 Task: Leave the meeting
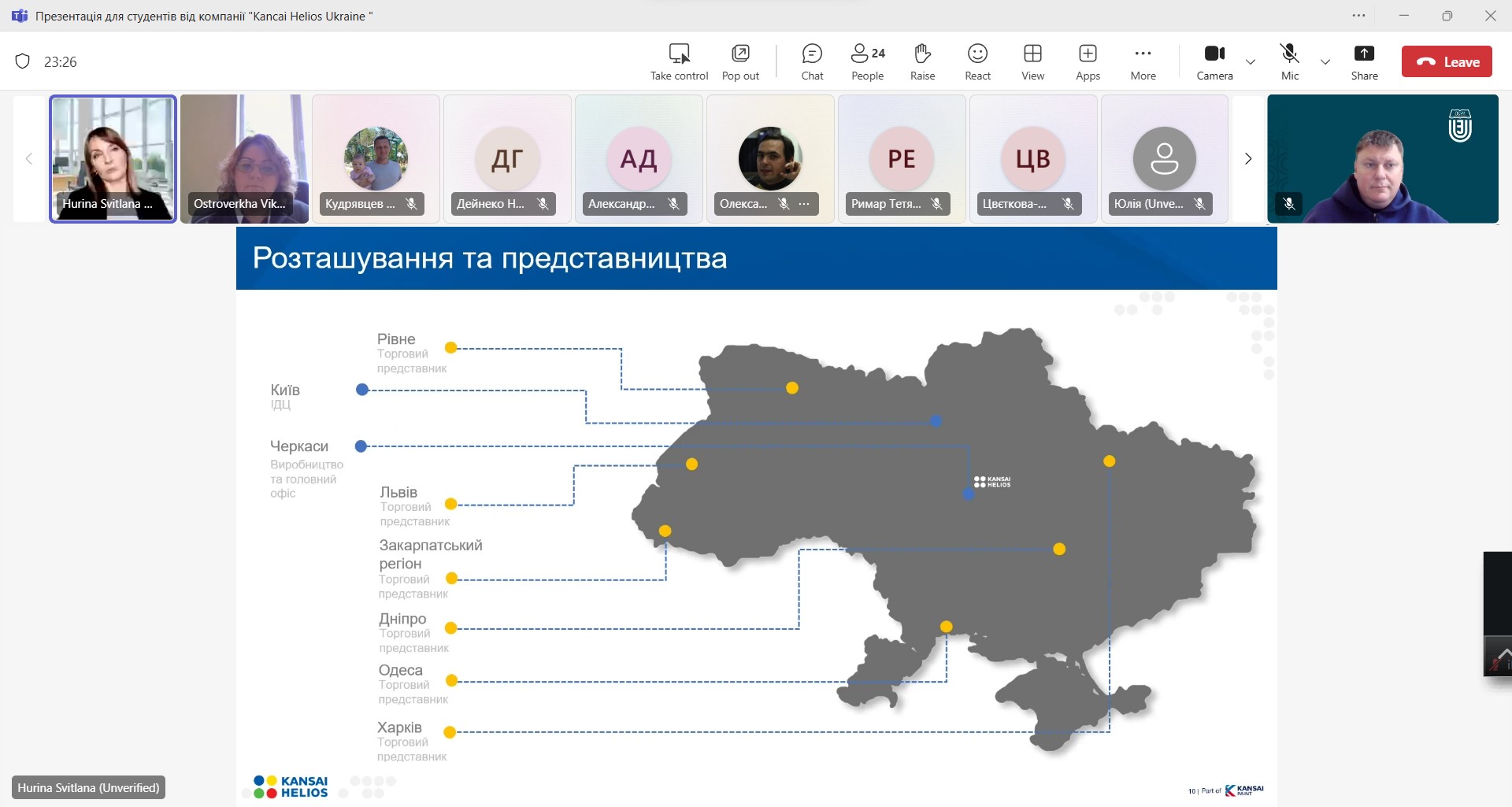(1447, 61)
